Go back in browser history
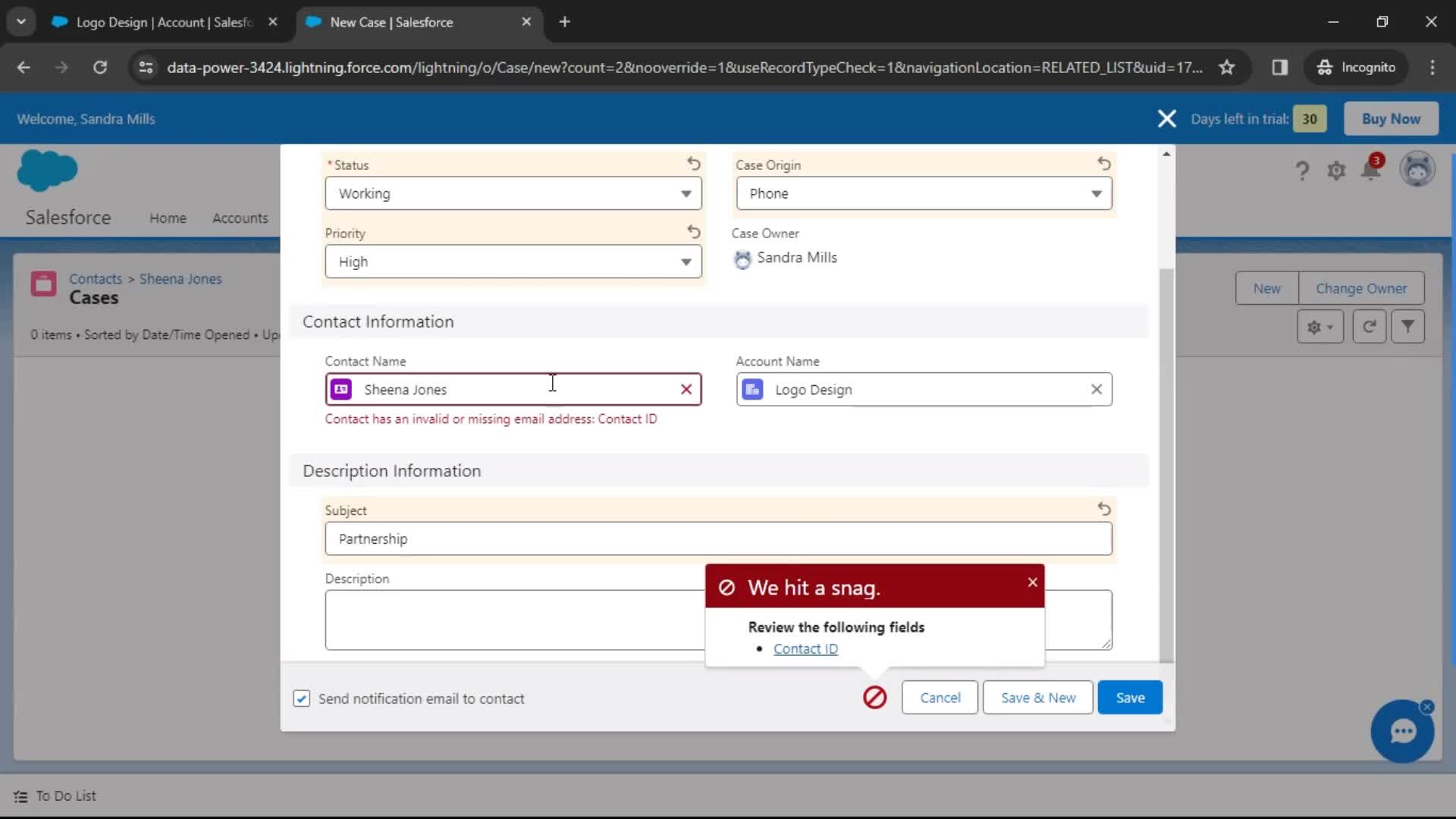This screenshot has width=1456, height=819. (x=24, y=67)
